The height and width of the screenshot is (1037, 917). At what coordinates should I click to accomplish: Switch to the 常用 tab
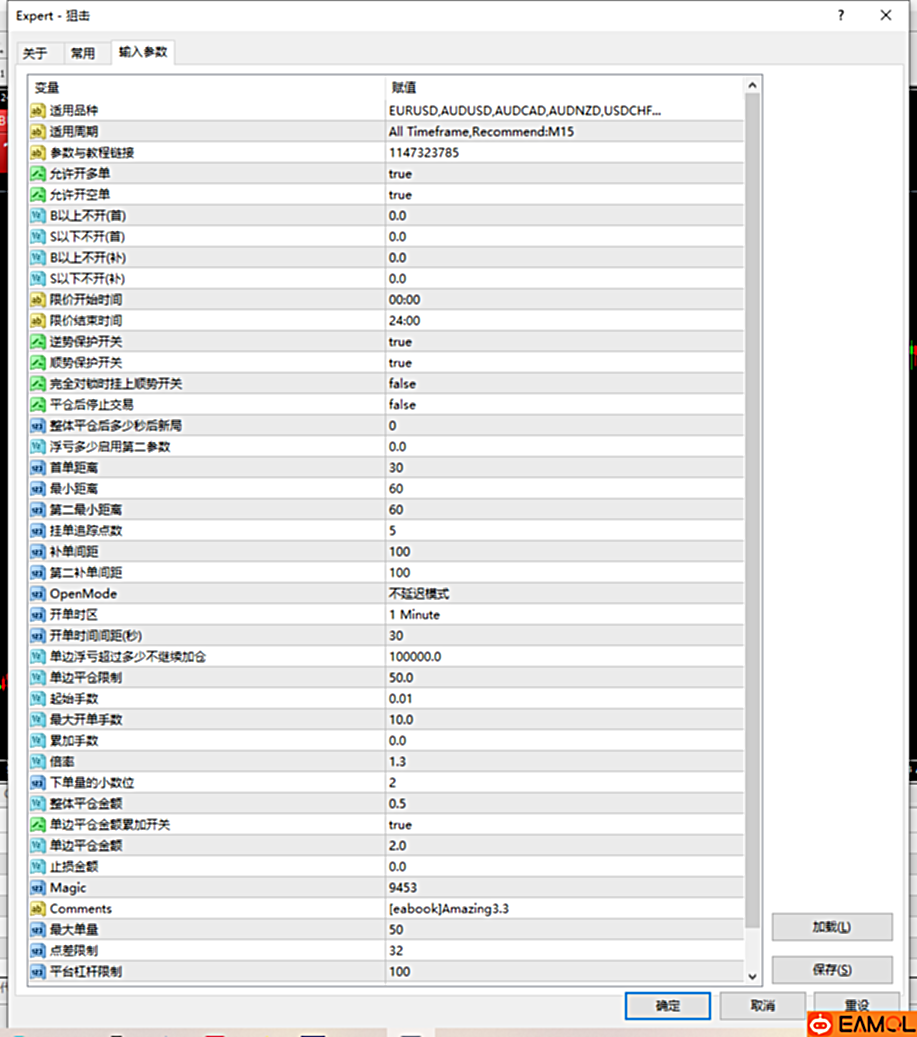83,54
